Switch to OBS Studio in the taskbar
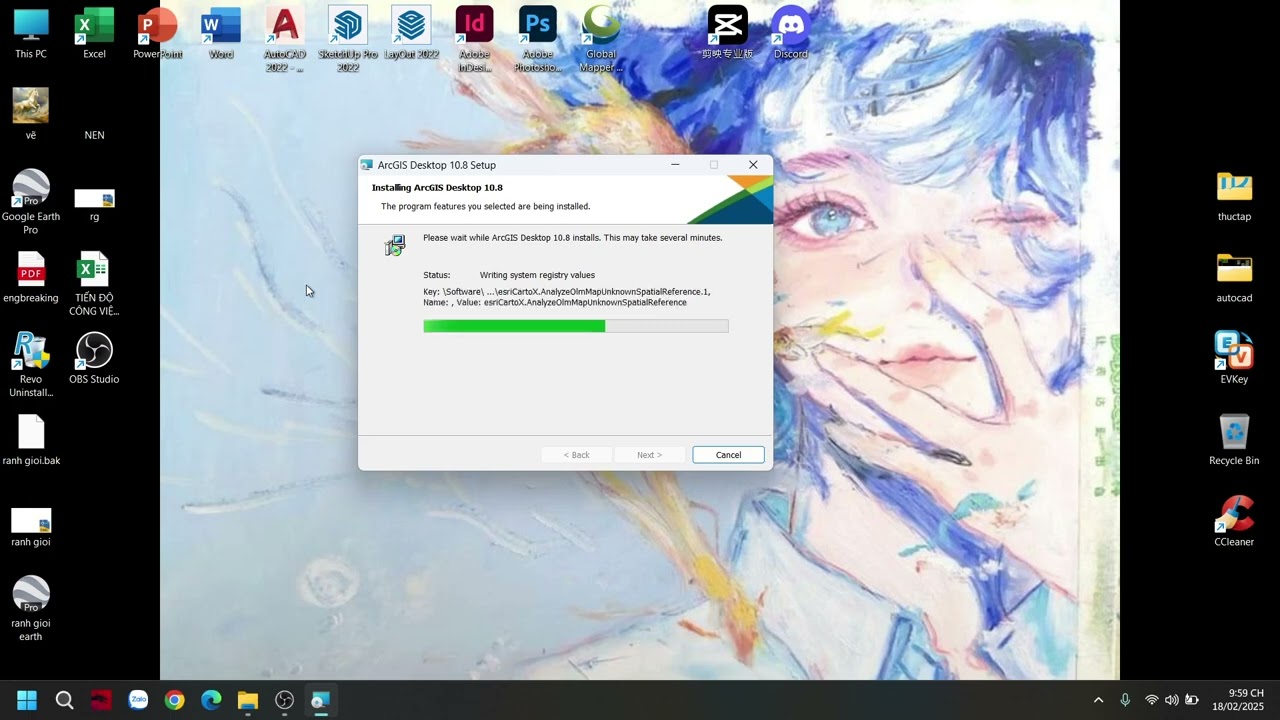Screen dimensions: 1280x720 [285, 700]
